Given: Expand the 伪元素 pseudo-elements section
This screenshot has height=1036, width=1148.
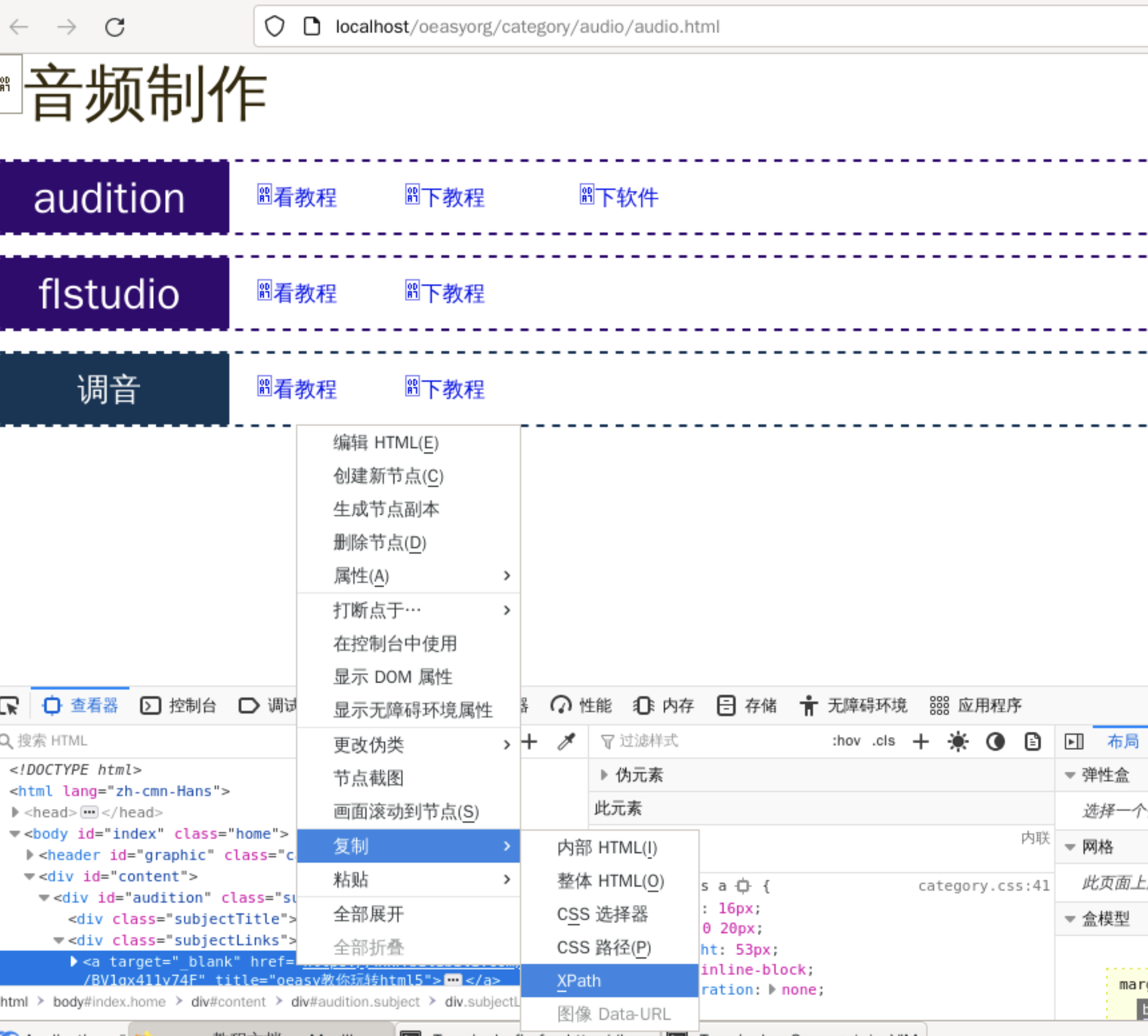Looking at the screenshot, I should 604,775.
